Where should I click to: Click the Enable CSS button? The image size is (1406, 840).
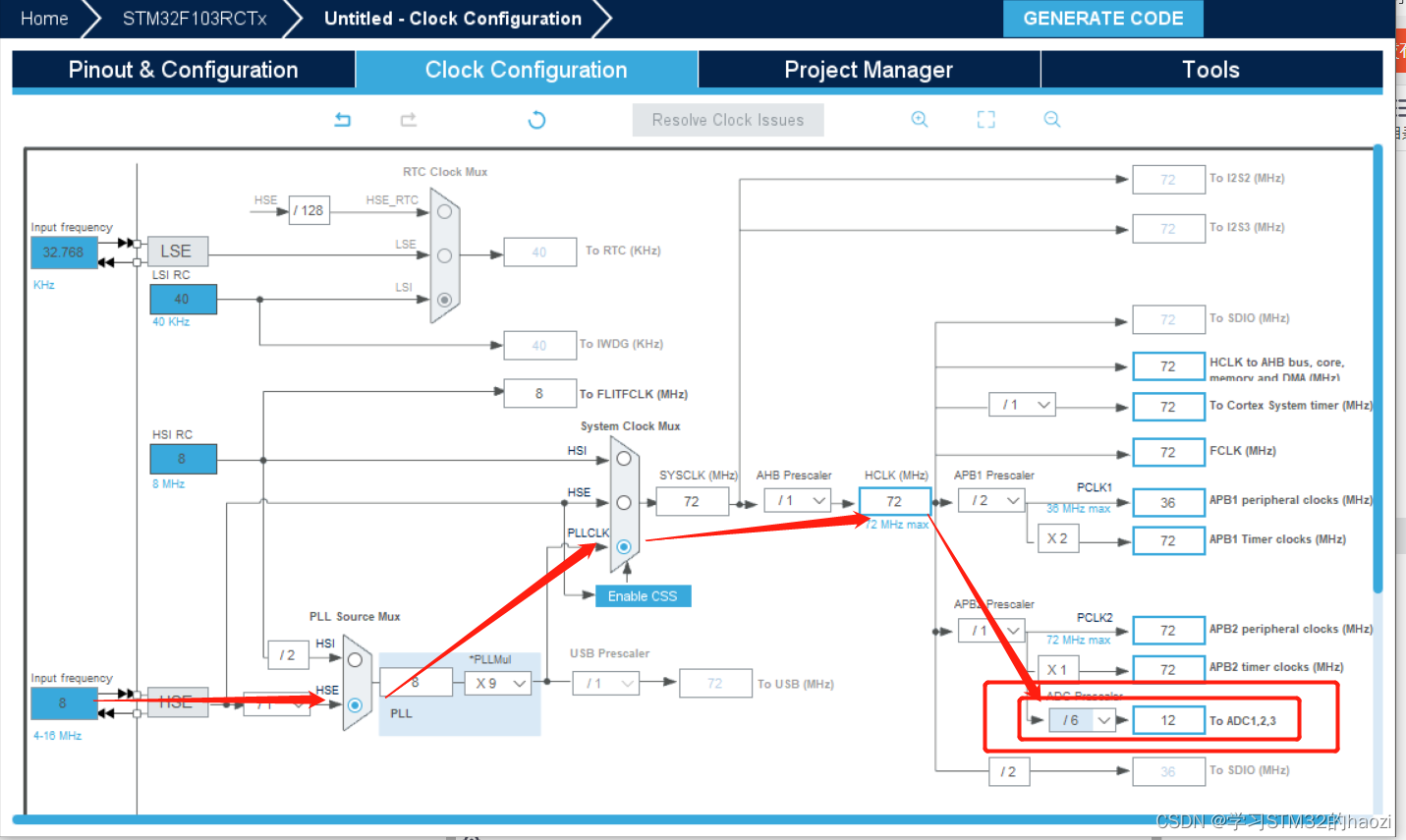643,596
